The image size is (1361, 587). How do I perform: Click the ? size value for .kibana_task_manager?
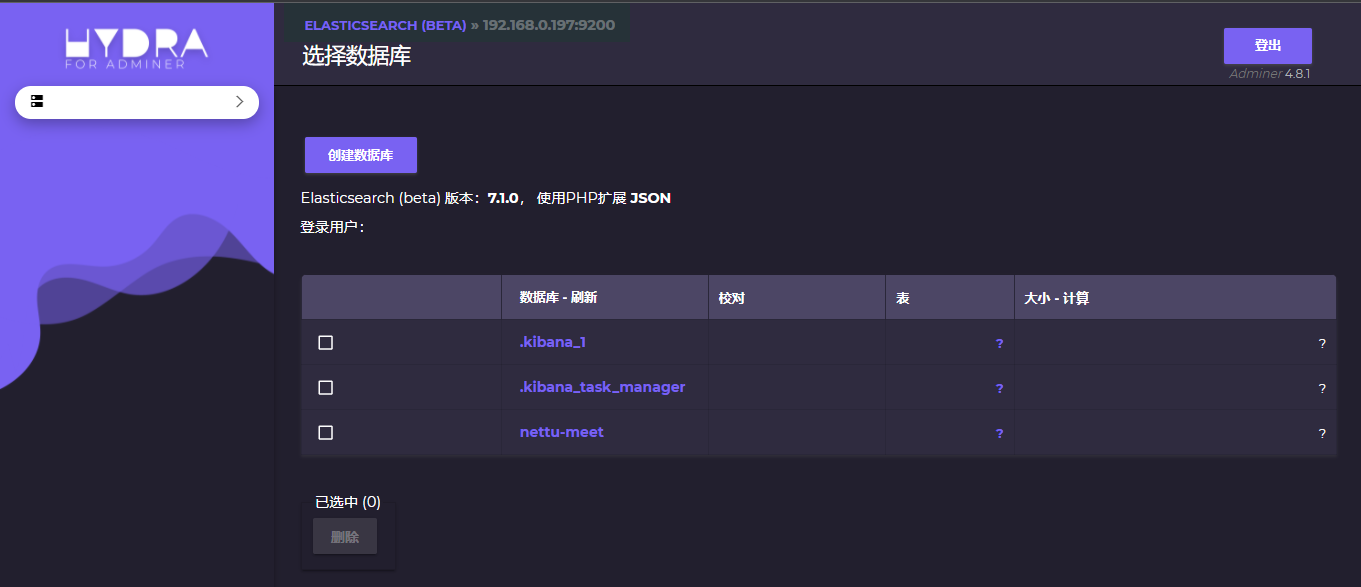(x=1321, y=387)
